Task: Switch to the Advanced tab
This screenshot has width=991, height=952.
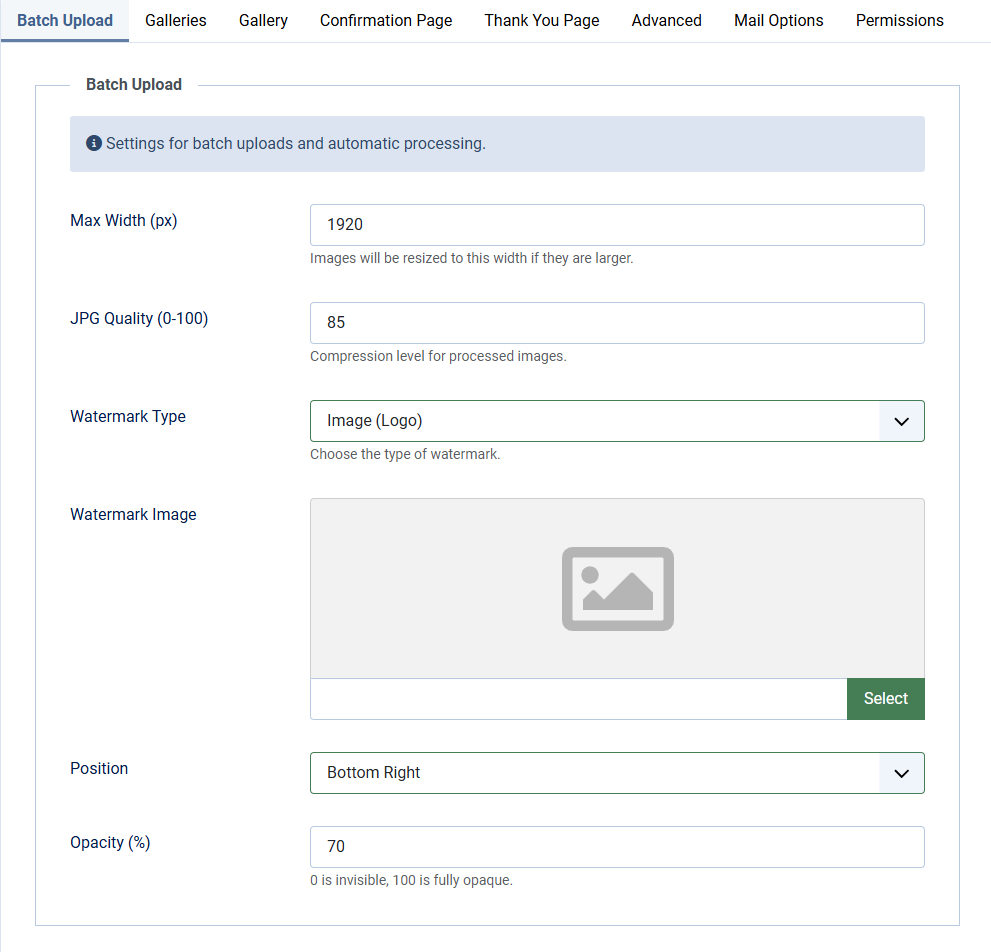Action: pos(666,20)
